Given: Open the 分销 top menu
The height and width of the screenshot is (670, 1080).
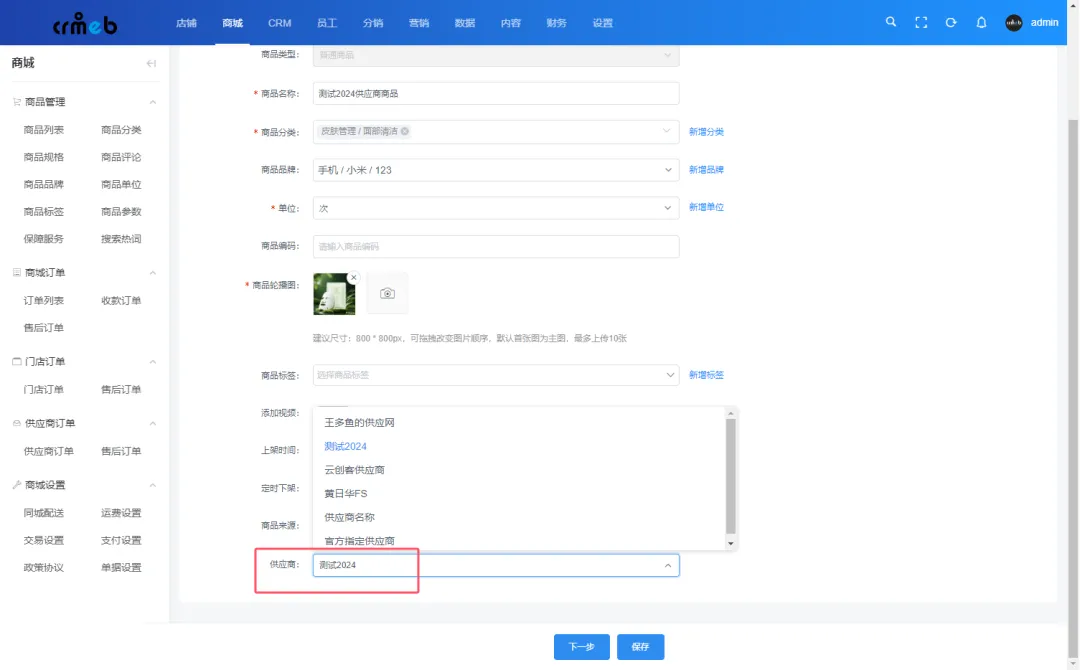Looking at the screenshot, I should point(373,23).
